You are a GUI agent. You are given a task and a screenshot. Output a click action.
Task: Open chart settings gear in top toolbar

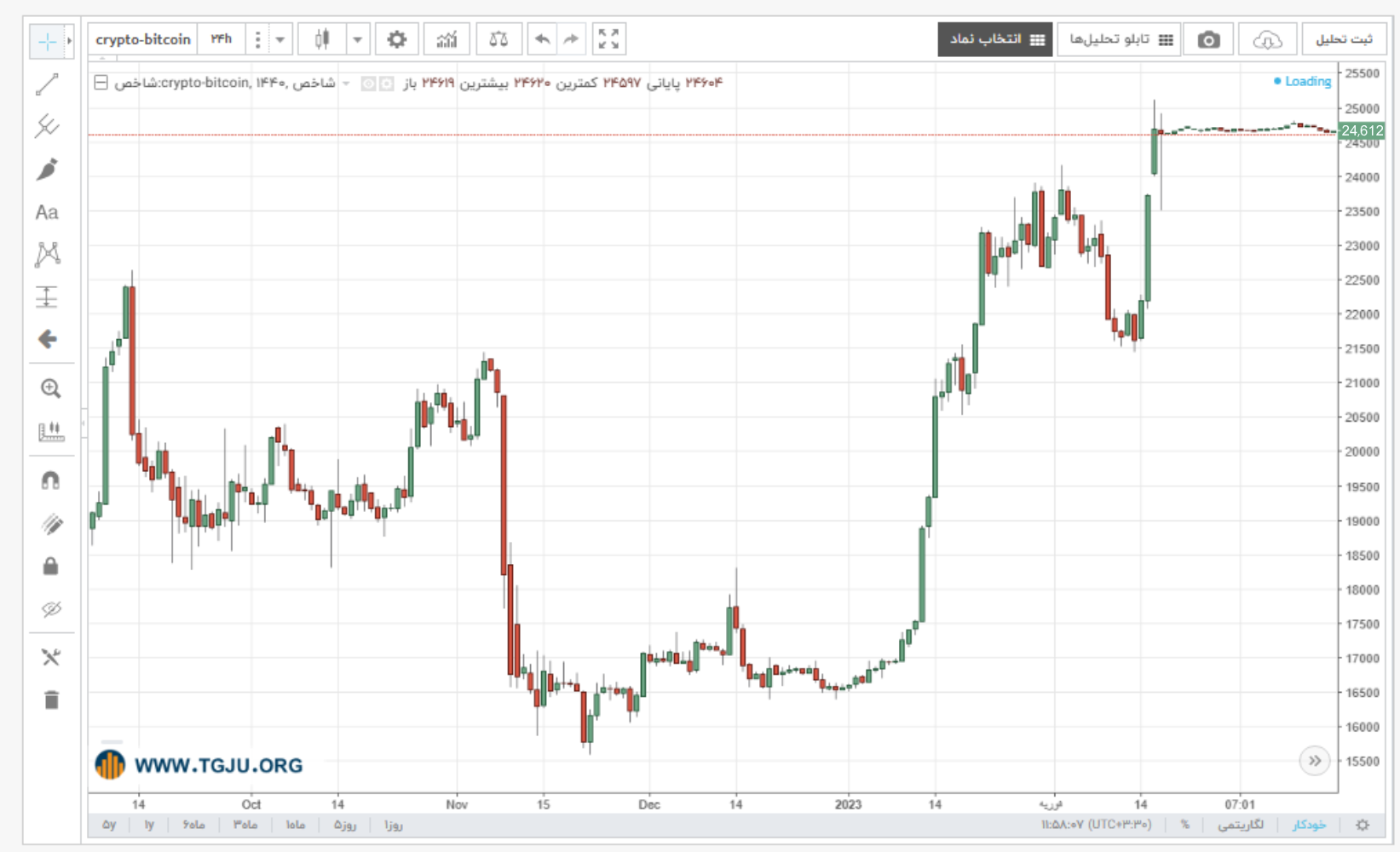(x=396, y=39)
